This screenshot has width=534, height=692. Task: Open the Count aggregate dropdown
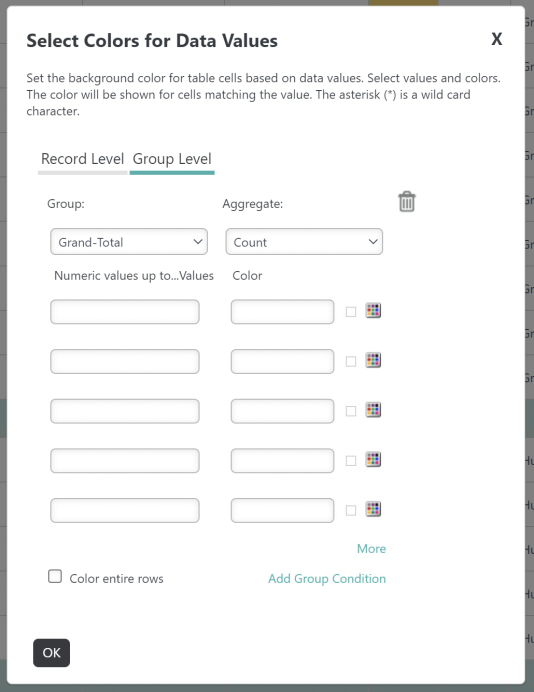pos(304,242)
